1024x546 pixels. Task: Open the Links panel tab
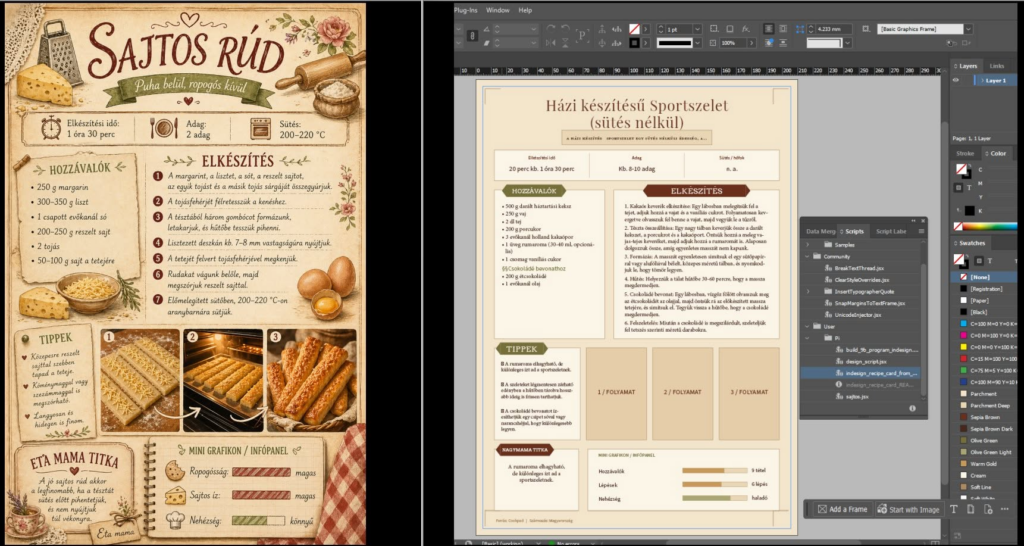[997, 66]
